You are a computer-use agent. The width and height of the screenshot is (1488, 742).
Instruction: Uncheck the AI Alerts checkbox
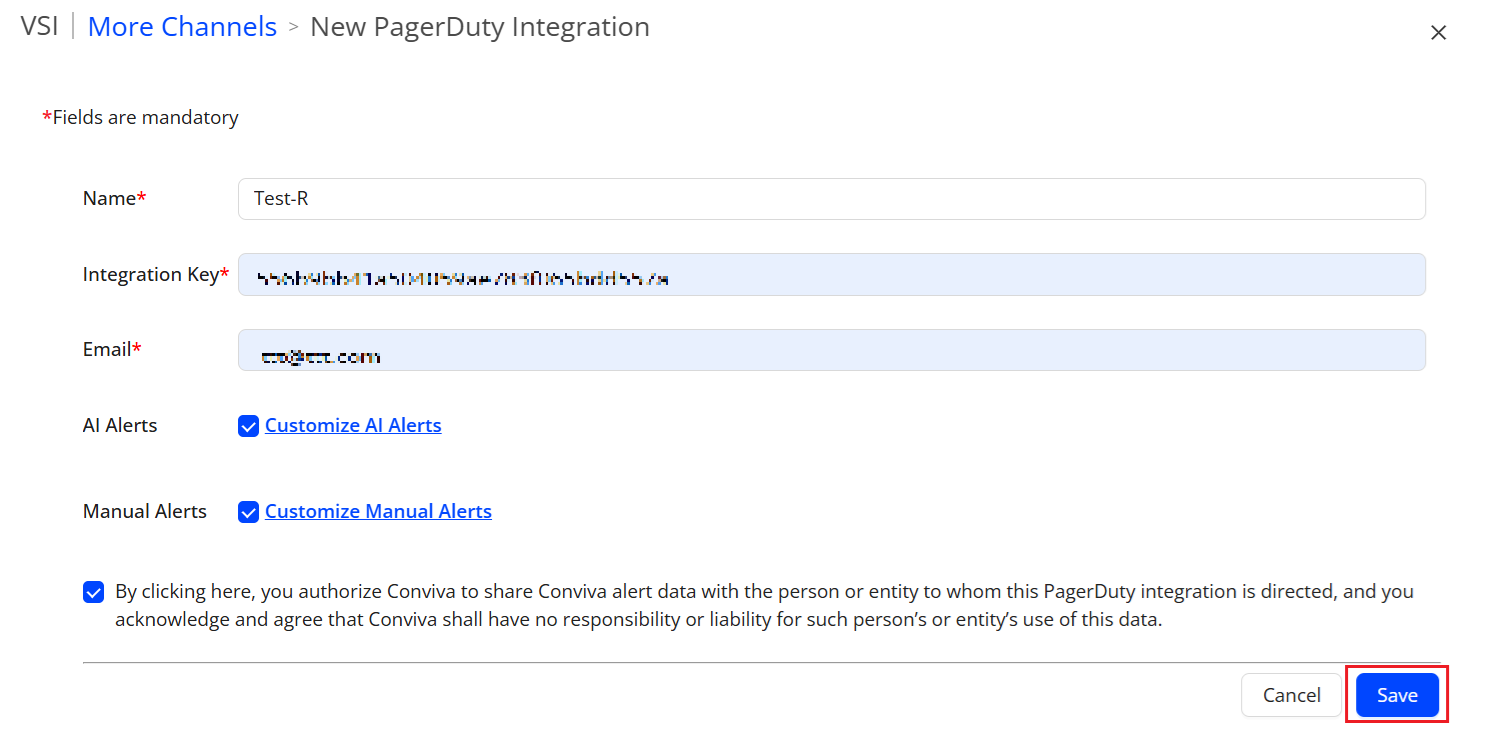(x=248, y=426)
